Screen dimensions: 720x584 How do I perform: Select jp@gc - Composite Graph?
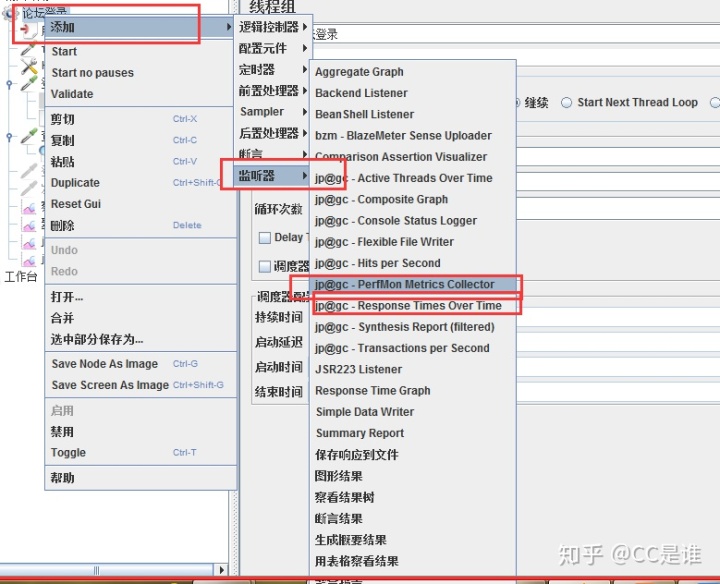(x=413, y=199)
